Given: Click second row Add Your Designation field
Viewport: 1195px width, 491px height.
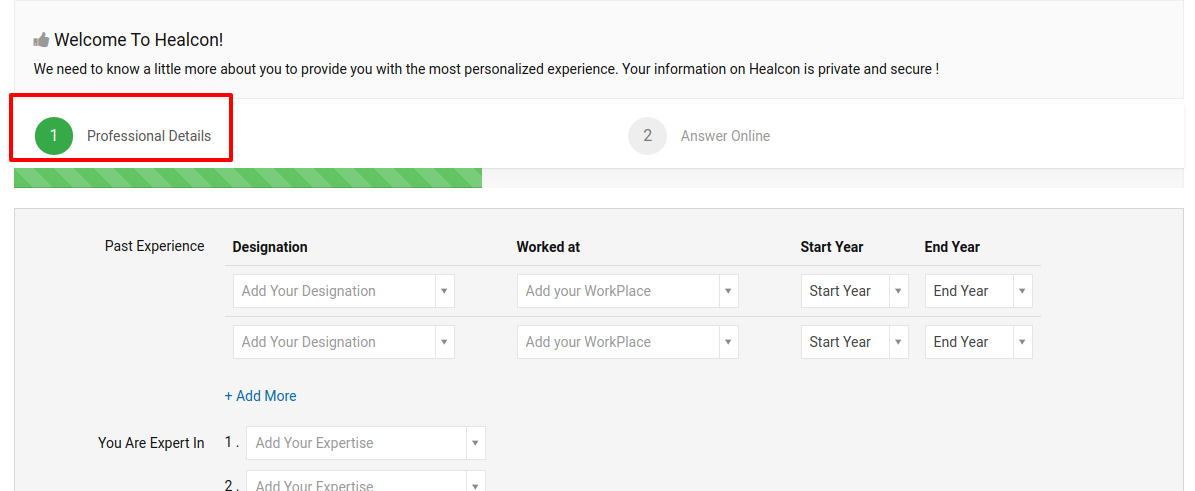Looking at the screenshot, I should coord(344,342).
